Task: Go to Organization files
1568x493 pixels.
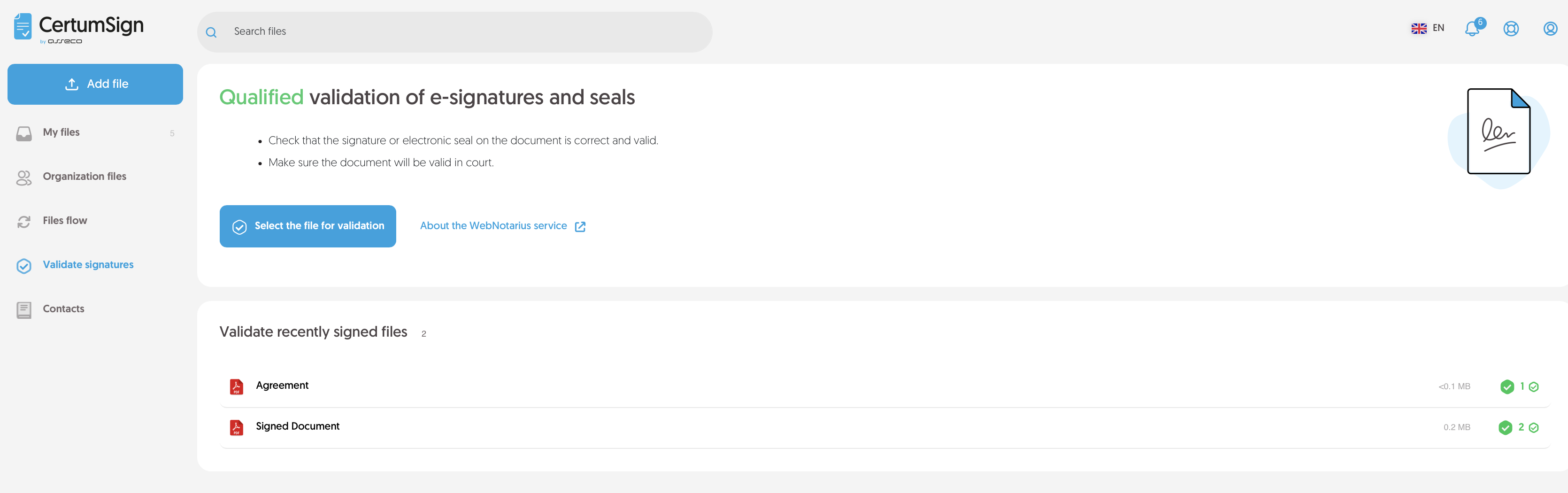Action: point(84,177)
